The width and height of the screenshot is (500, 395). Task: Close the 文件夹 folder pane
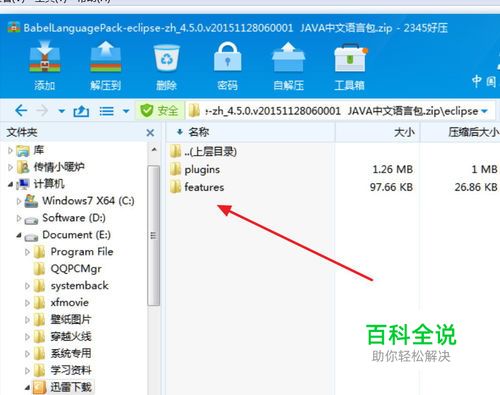click(x=150, y=133)
